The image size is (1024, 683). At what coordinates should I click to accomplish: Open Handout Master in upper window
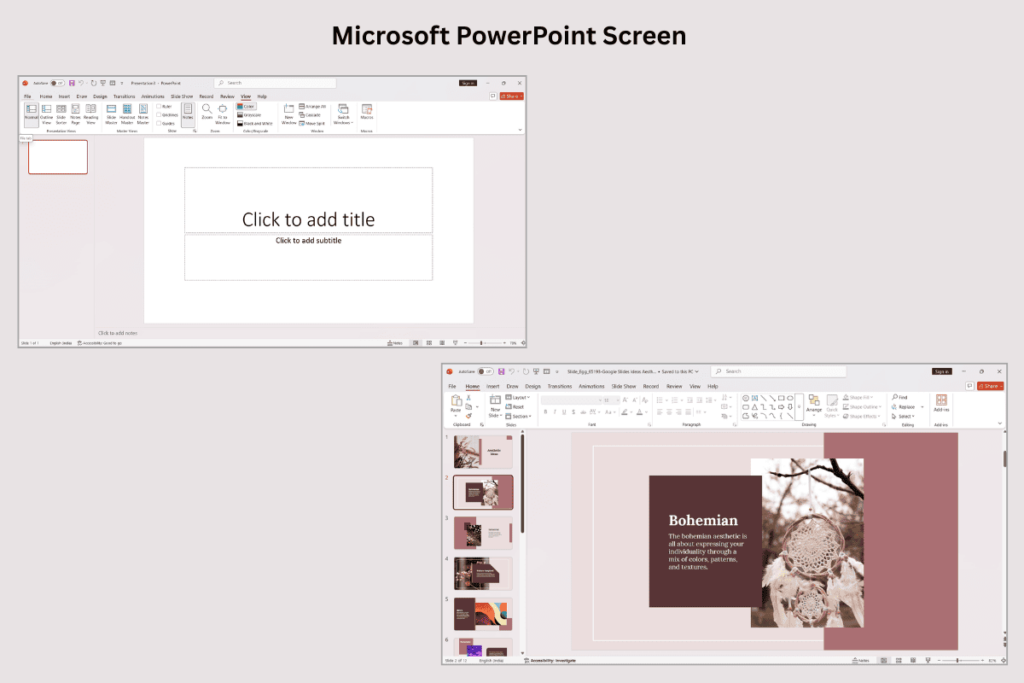(x=127, y=114)
